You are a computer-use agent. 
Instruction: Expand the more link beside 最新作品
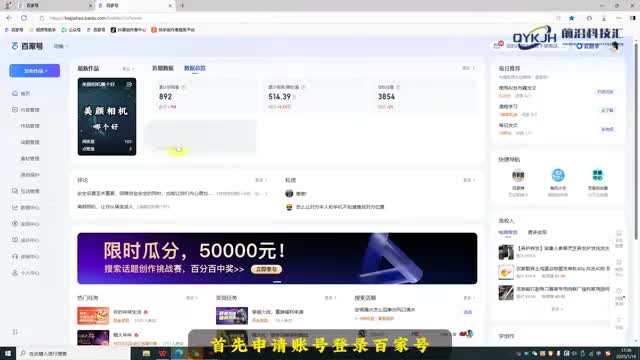point(128,69)
